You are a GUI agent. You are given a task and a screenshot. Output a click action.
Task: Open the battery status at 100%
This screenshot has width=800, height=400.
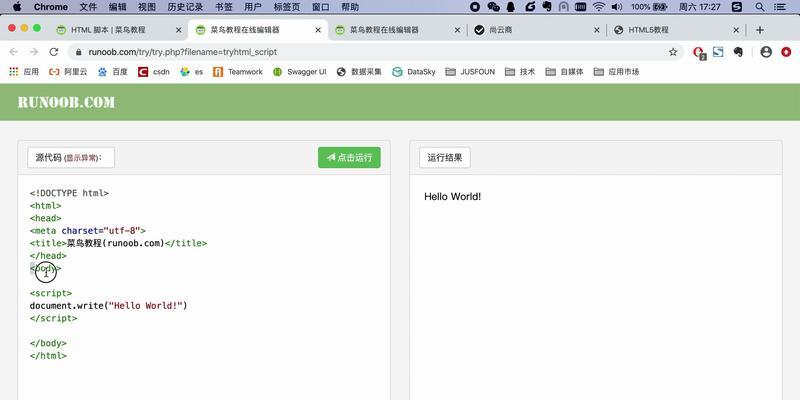pyautogui.click(x=649, y=7)
